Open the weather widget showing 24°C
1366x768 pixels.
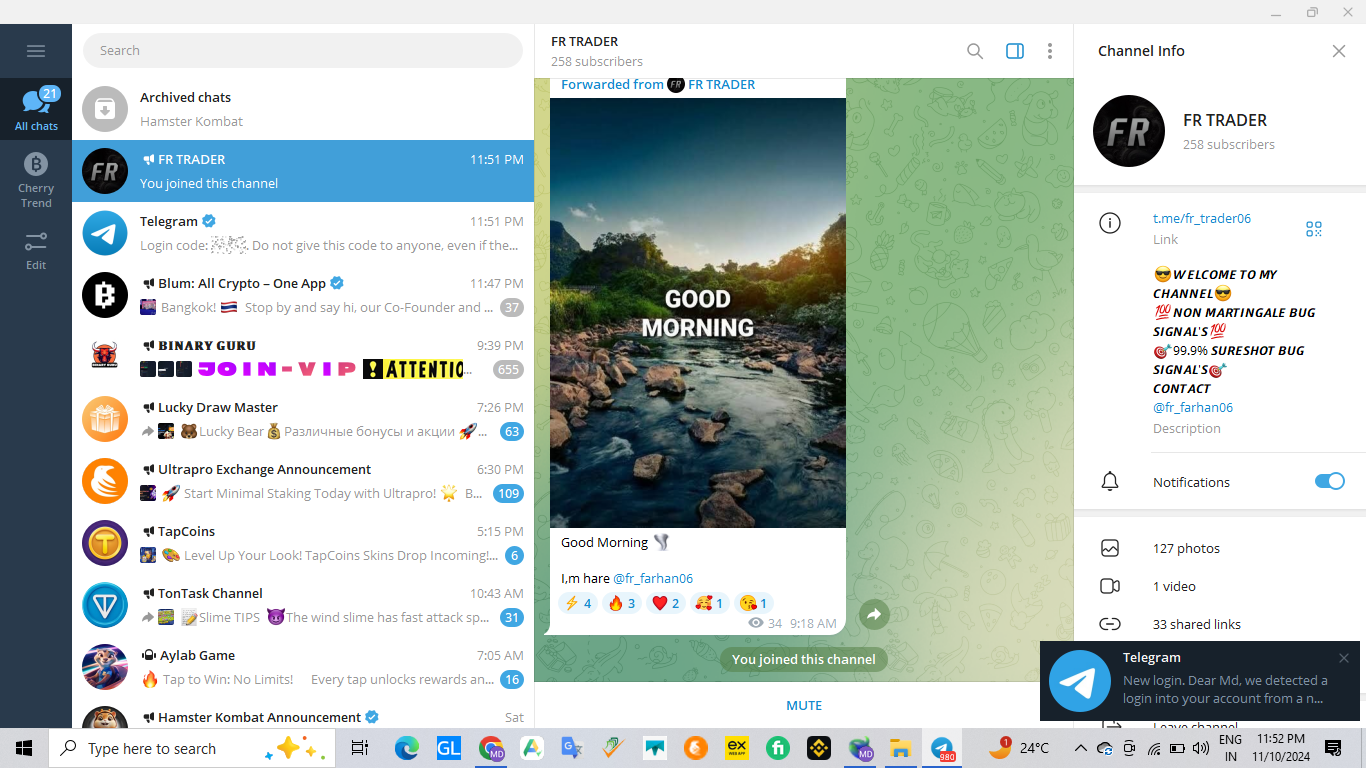pos(1019,748)
